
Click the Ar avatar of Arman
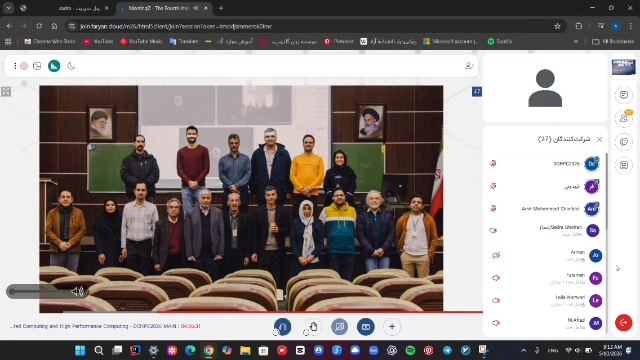click(x=596, y=256)
